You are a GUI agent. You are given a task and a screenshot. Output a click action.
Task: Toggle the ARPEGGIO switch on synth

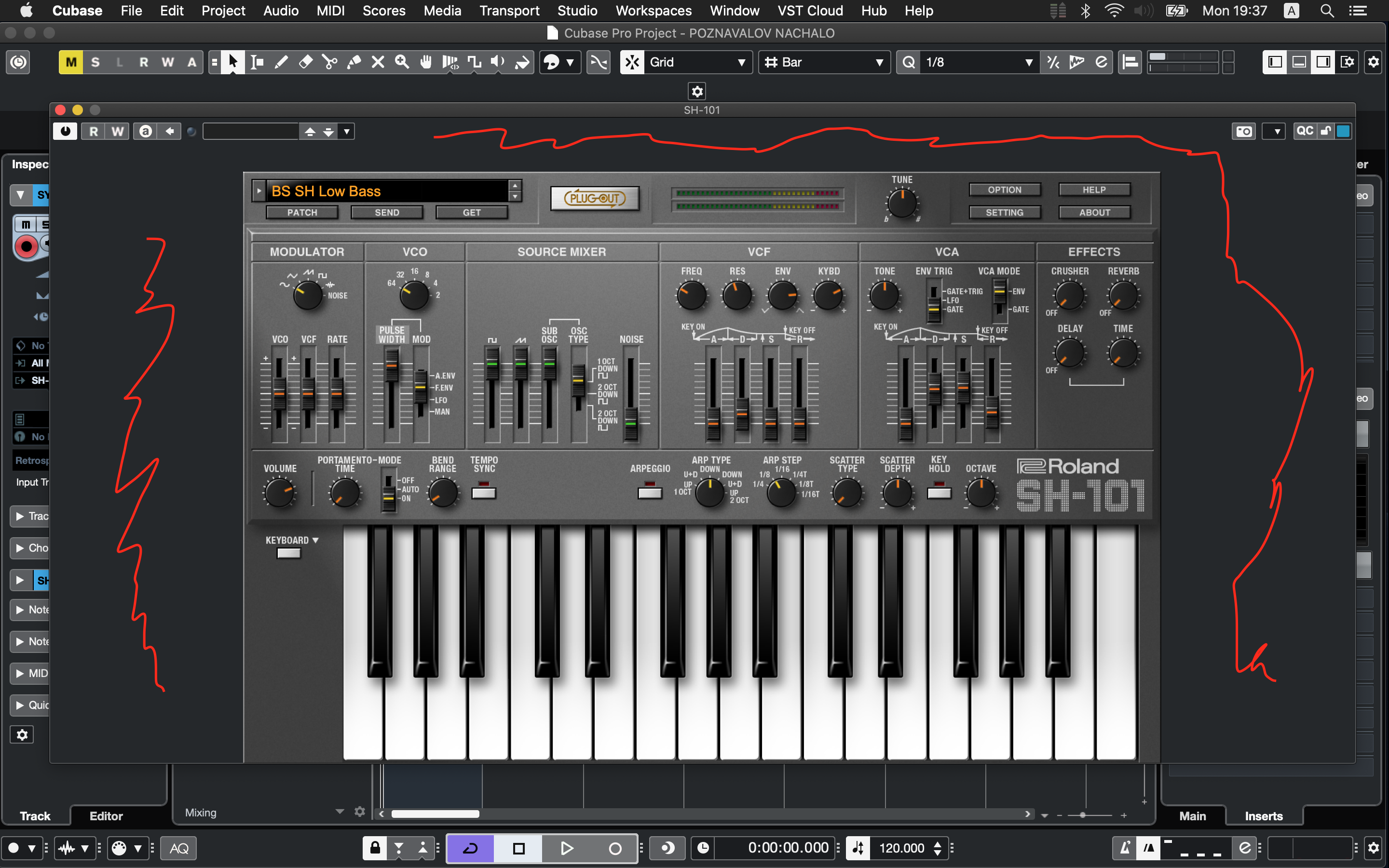coord(650,492)
